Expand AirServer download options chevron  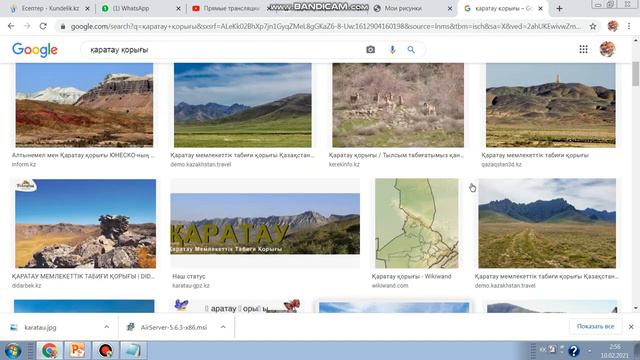pos(223,327)
